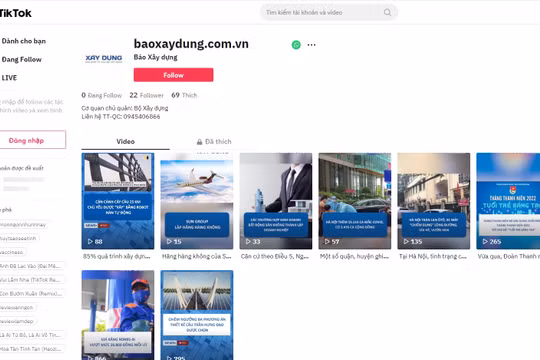Click the 0 Đang Follow count

click(x=102, y=95)
